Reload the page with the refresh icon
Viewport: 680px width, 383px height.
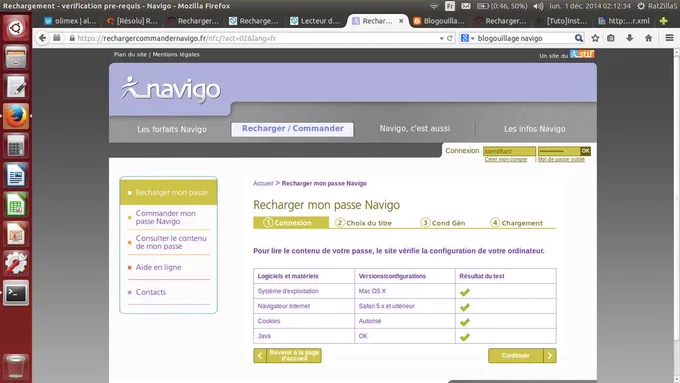click(450, 38)
